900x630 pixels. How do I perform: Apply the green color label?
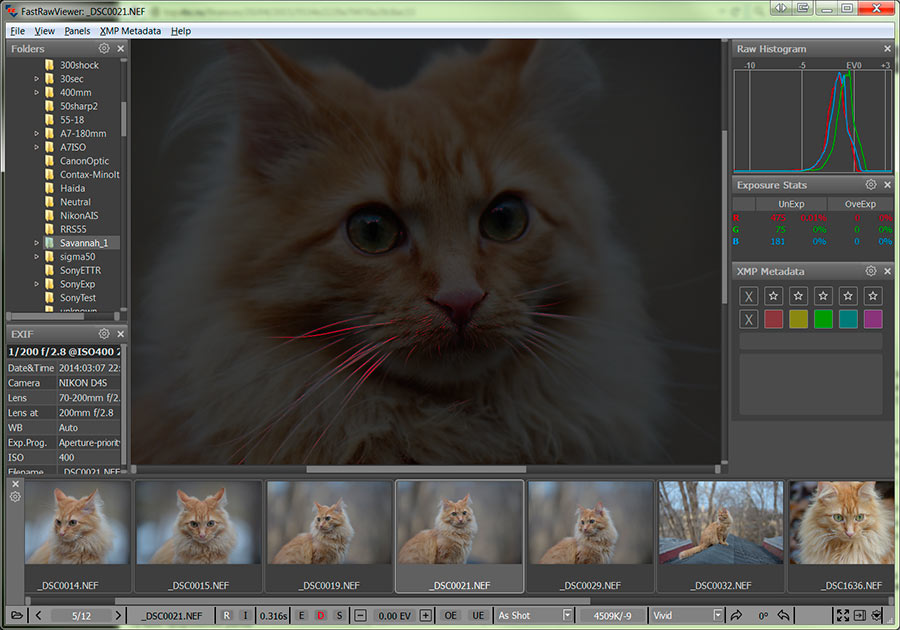[823, 319]
